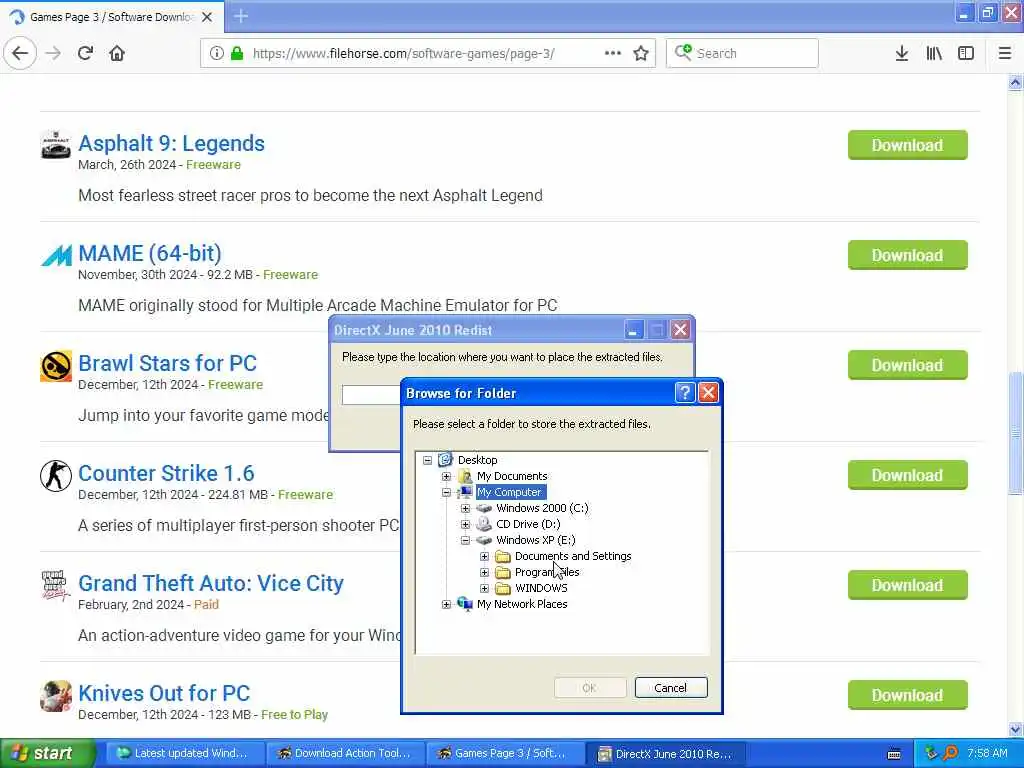Open the Library bookmarks icon
The width and height of the screenshot is (1024, 768).
[934, 54]
